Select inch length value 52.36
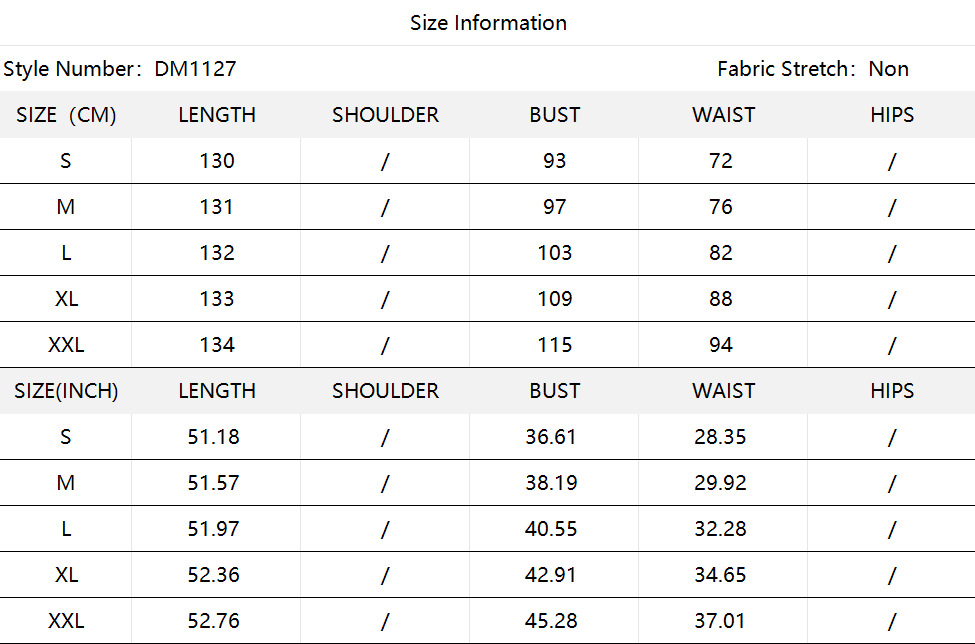The width and height of the screenshot is (975, 644). [213, 575]
